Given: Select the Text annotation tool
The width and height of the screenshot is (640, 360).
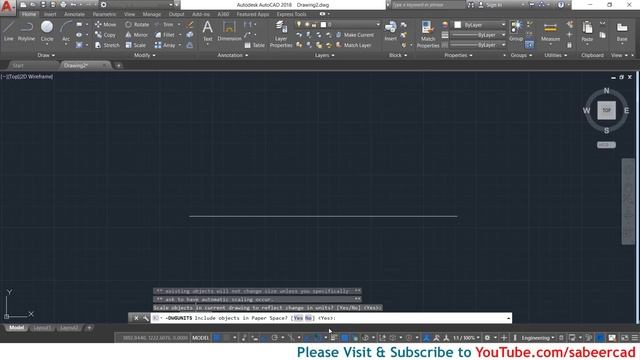Looking at the screenshot, I should click(207, 31).
